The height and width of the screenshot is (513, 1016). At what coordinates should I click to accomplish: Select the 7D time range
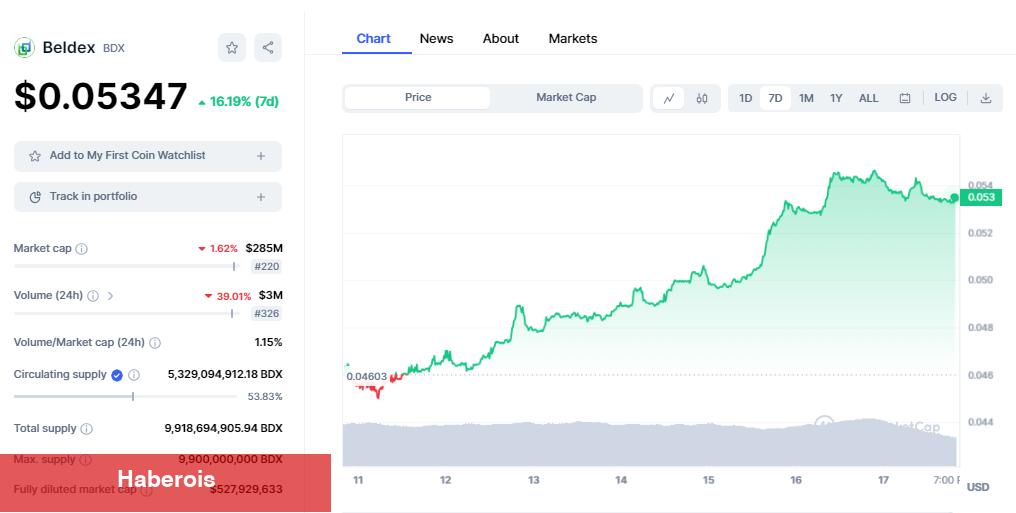(x=775, y=98)
